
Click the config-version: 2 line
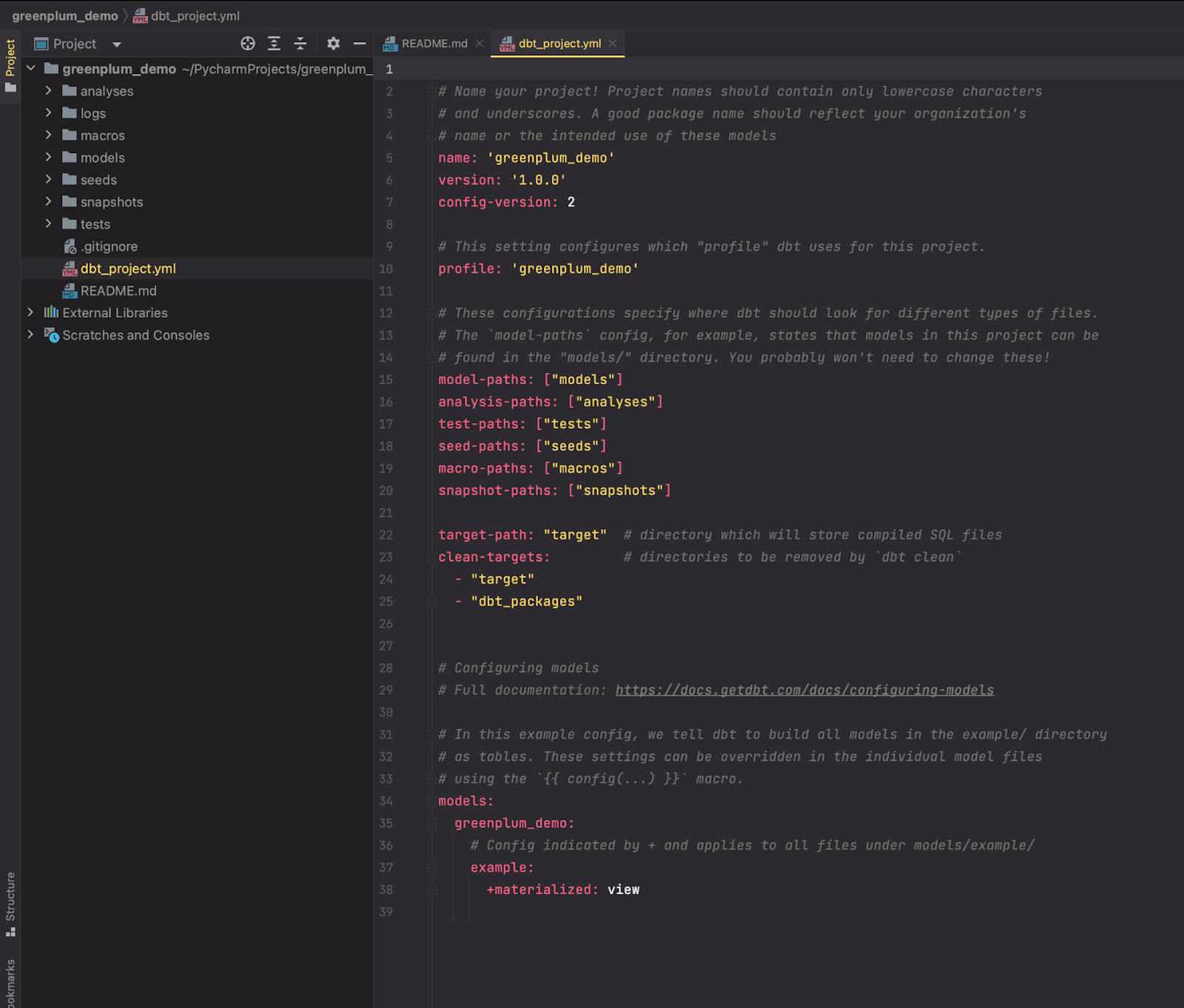[x=506, y=202]
